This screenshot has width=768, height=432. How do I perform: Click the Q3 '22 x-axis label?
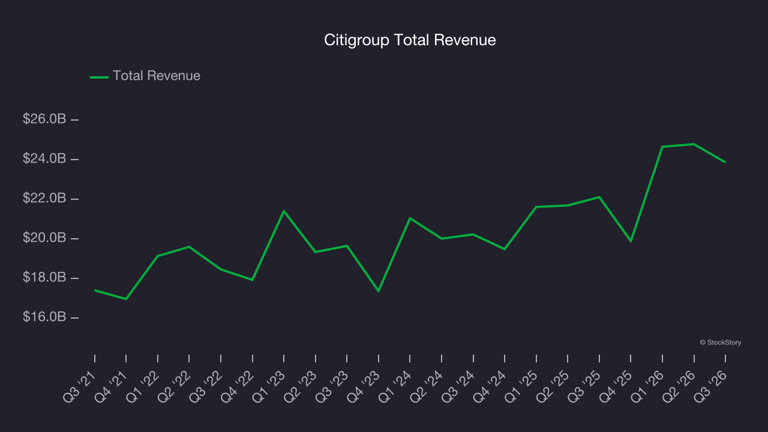[206, 387]
